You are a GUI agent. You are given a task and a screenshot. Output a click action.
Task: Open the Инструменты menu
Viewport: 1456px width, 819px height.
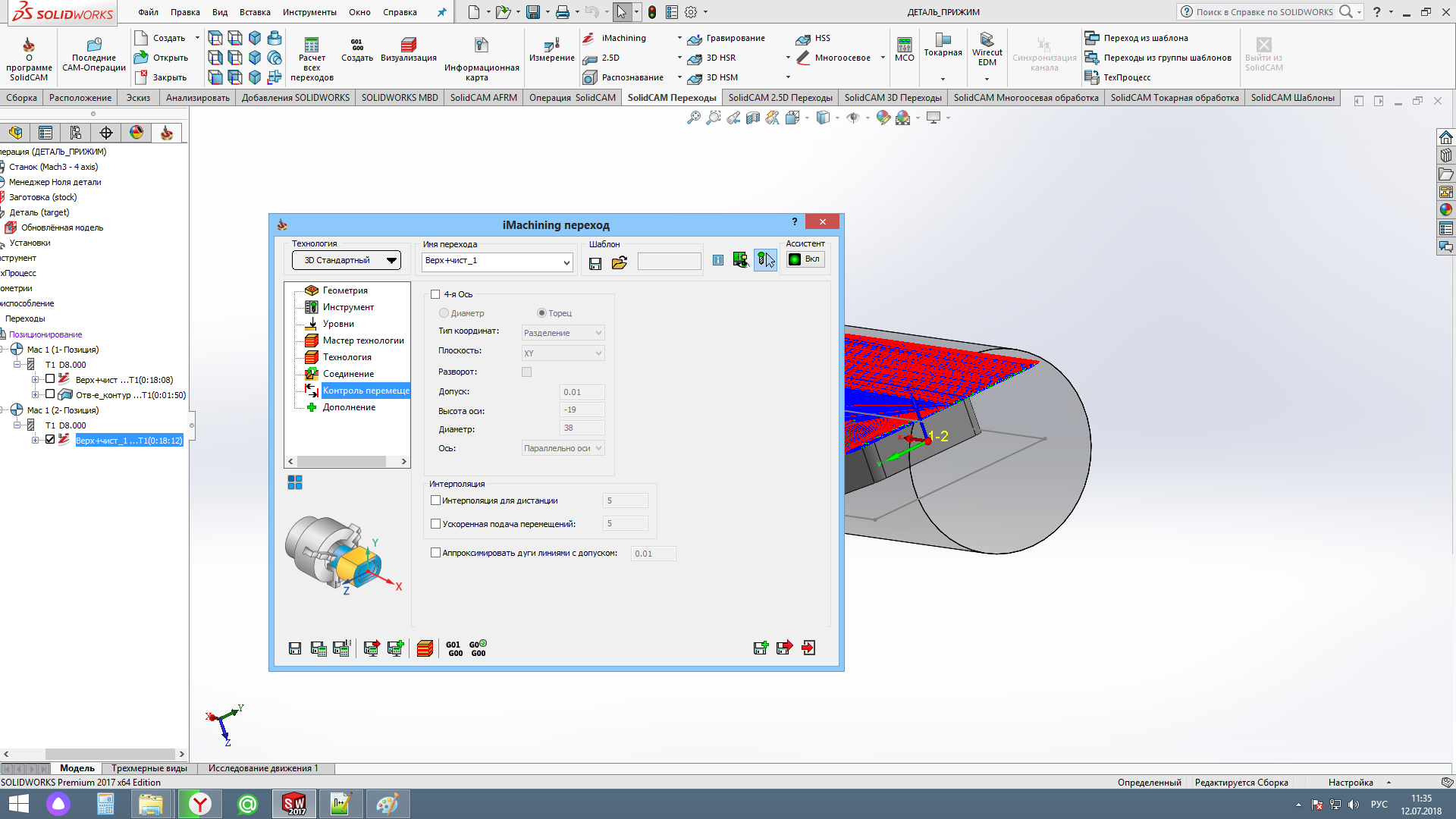(x=309, y=12)
